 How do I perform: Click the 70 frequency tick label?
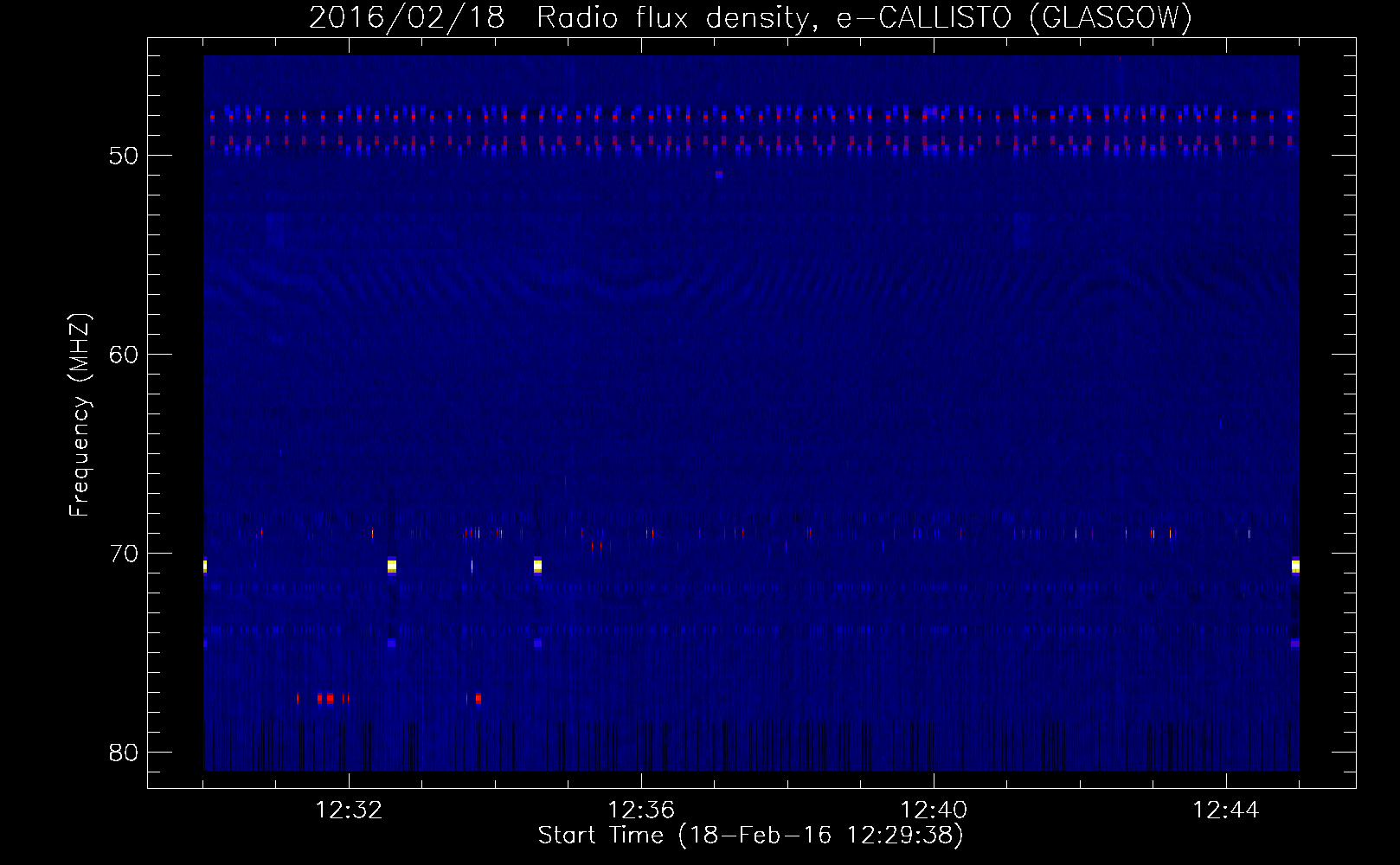[124, 554]
